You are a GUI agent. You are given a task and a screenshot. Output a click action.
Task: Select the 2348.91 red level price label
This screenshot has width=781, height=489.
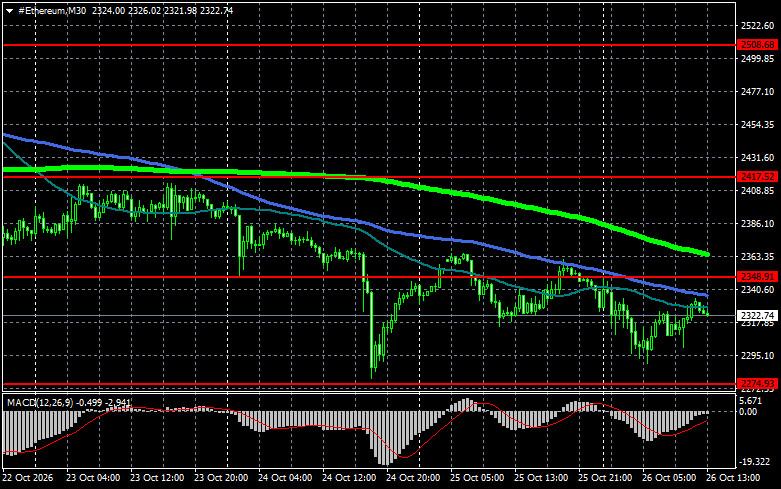(758, 277)
